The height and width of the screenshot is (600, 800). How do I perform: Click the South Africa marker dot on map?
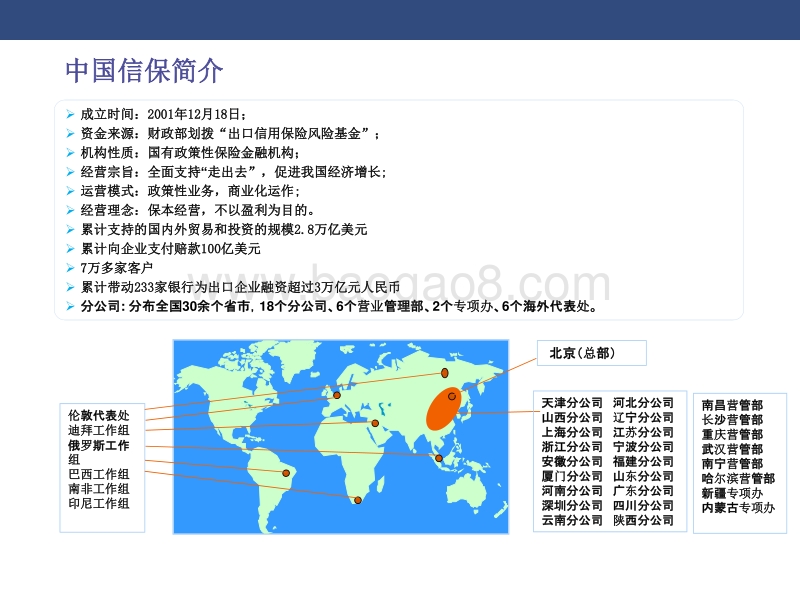pyautogui.click(x=358, y=501)
